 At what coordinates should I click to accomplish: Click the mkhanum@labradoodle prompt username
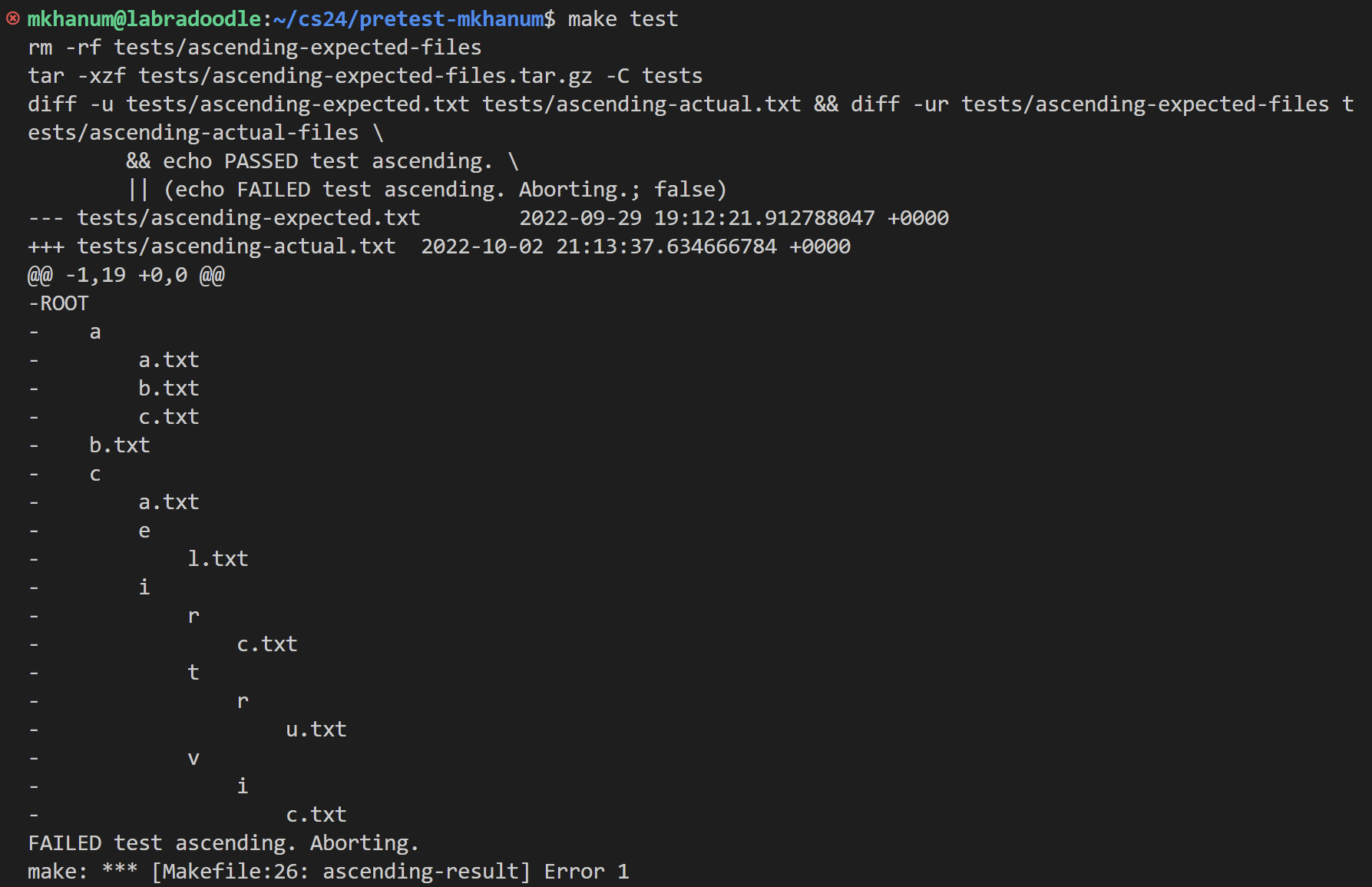click(x=144, y=19)
